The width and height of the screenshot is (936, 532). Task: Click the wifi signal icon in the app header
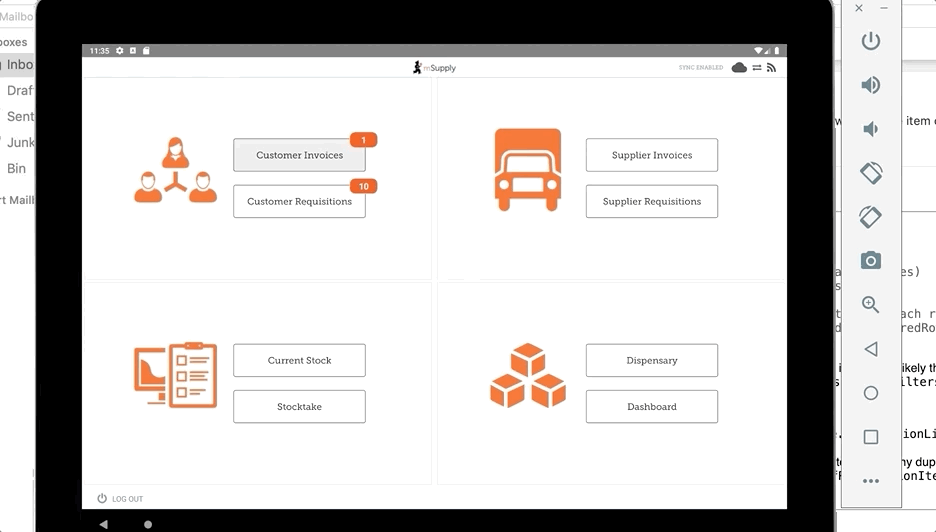(771, 67)
